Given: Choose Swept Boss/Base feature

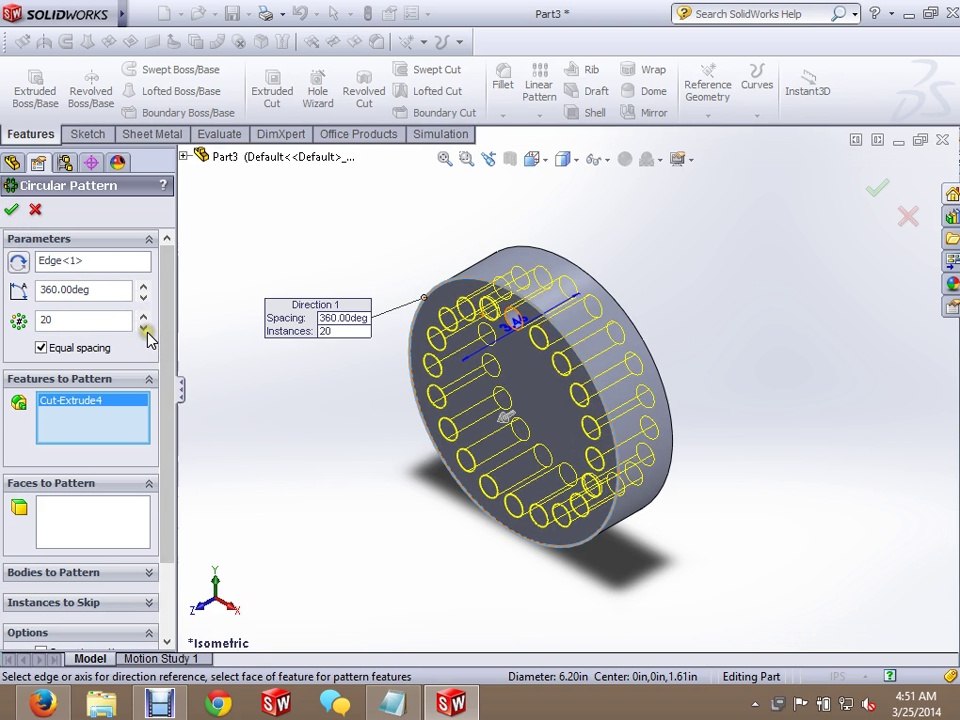Looking at the screenshot, I should pos(171,69).
